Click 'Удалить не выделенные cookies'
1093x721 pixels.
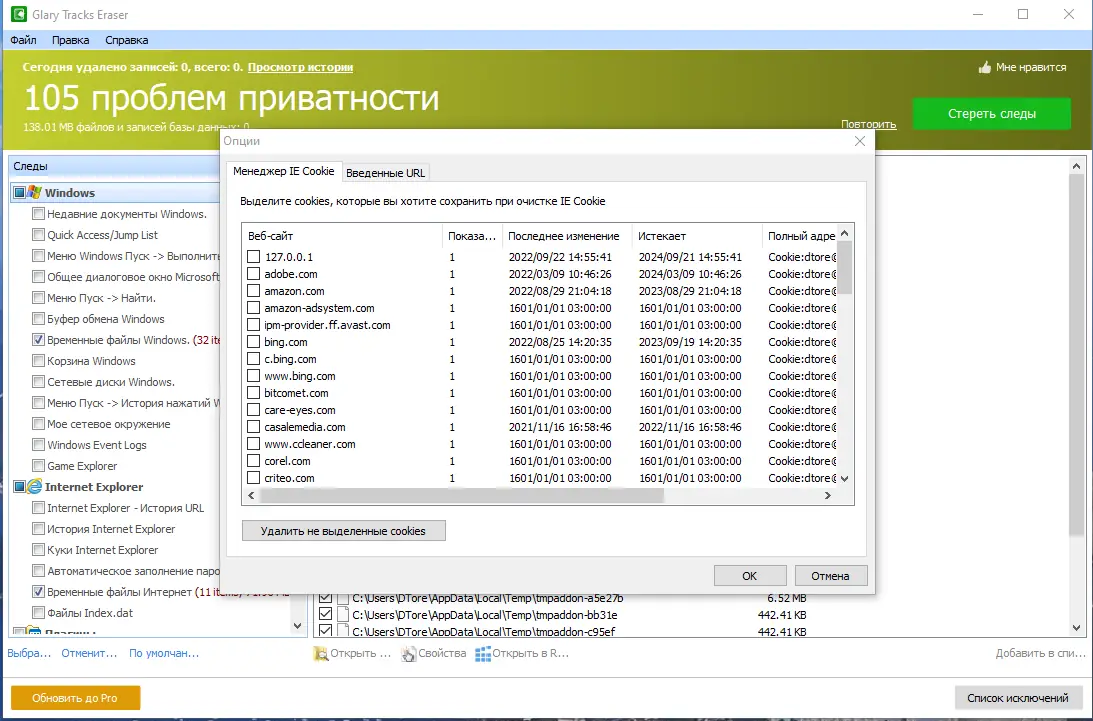point(343,530)
